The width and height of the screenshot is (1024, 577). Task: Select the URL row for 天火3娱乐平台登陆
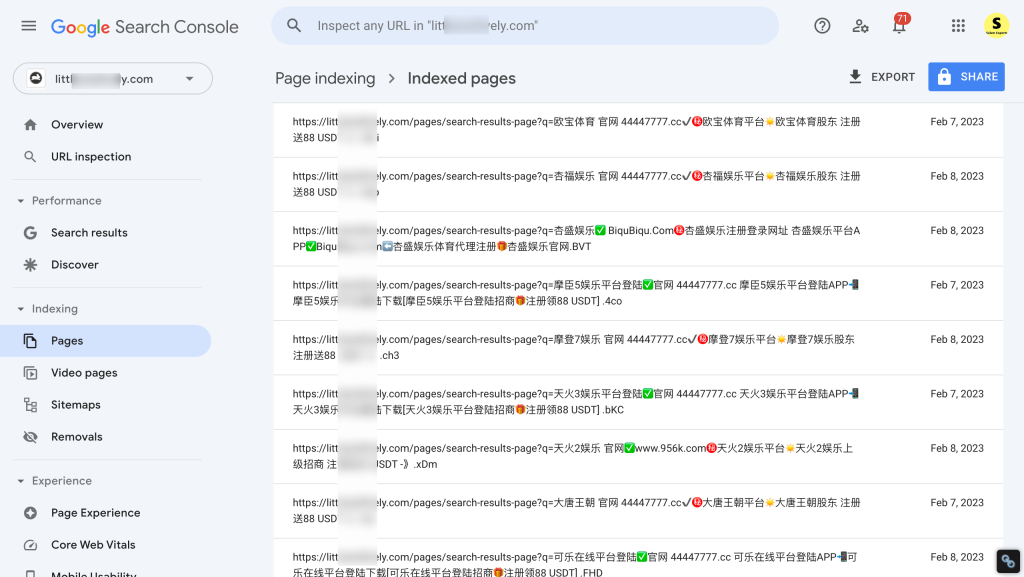[x=638, y=402]
